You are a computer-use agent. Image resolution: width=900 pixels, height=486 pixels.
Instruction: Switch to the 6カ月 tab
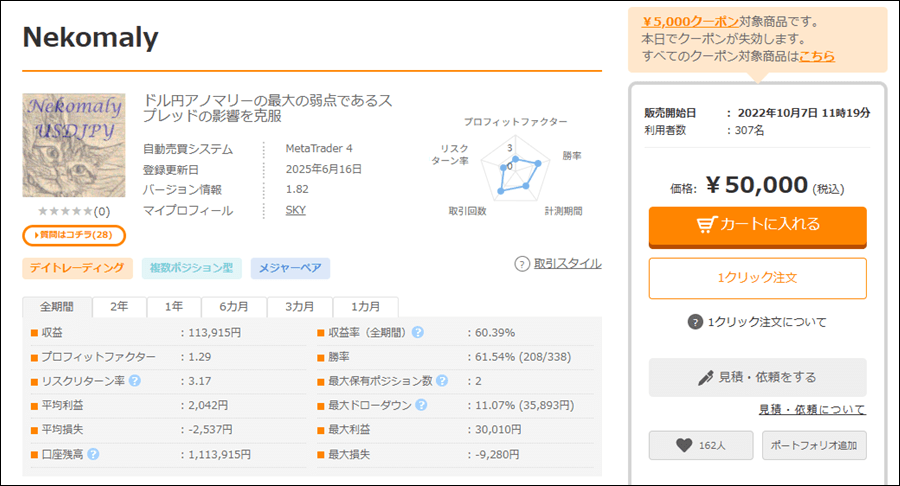(x=234, y=307)
